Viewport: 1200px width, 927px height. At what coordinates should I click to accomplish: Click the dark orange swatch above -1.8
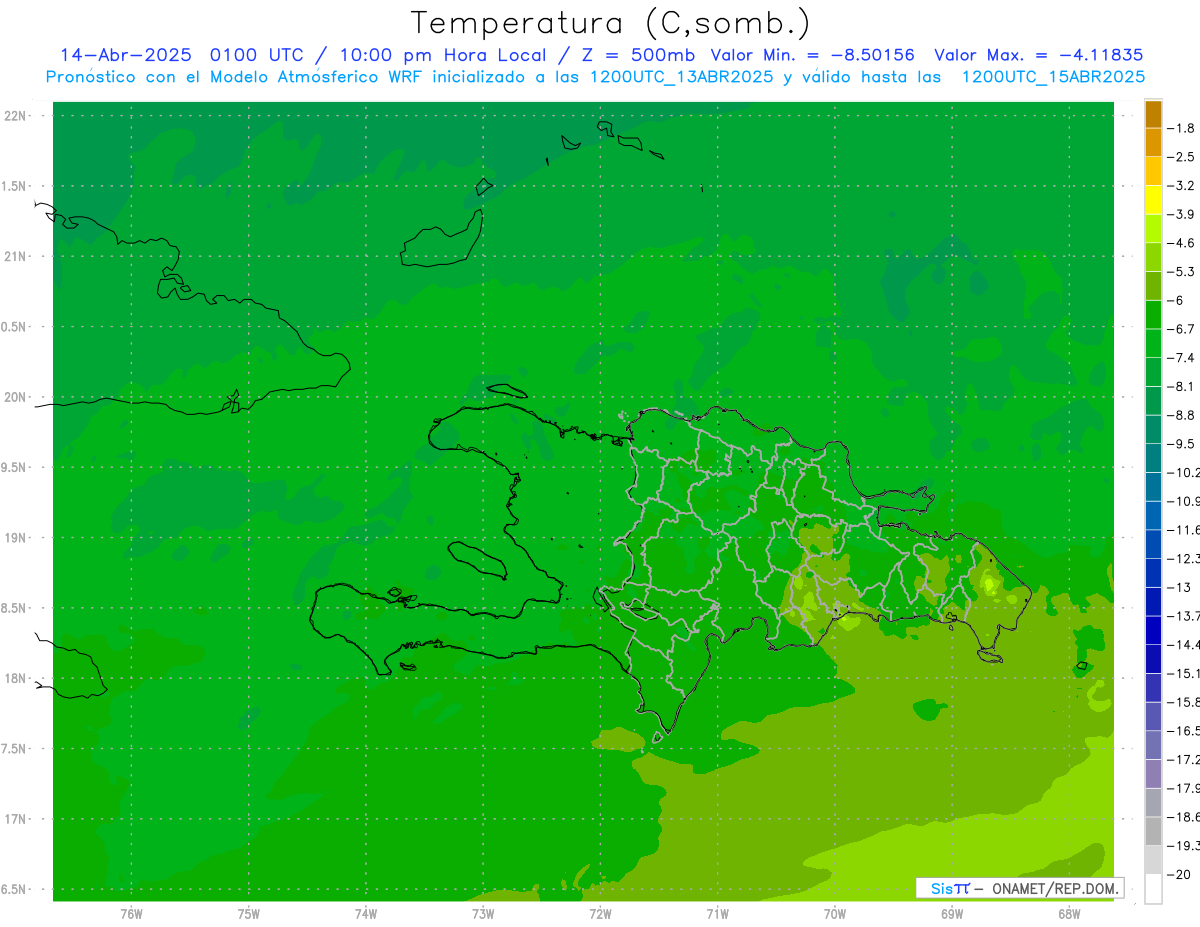coord(1153,115)
